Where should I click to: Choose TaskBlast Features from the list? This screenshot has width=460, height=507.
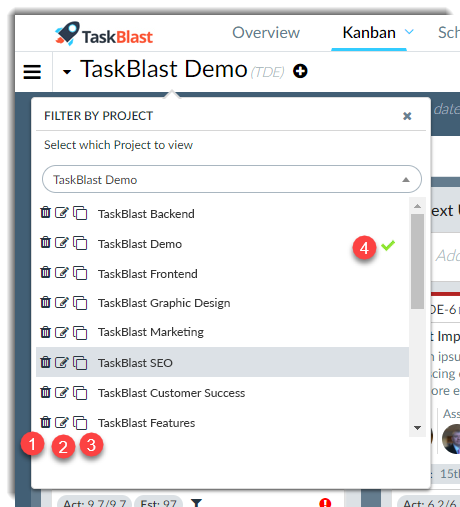[x=146, y=423]
